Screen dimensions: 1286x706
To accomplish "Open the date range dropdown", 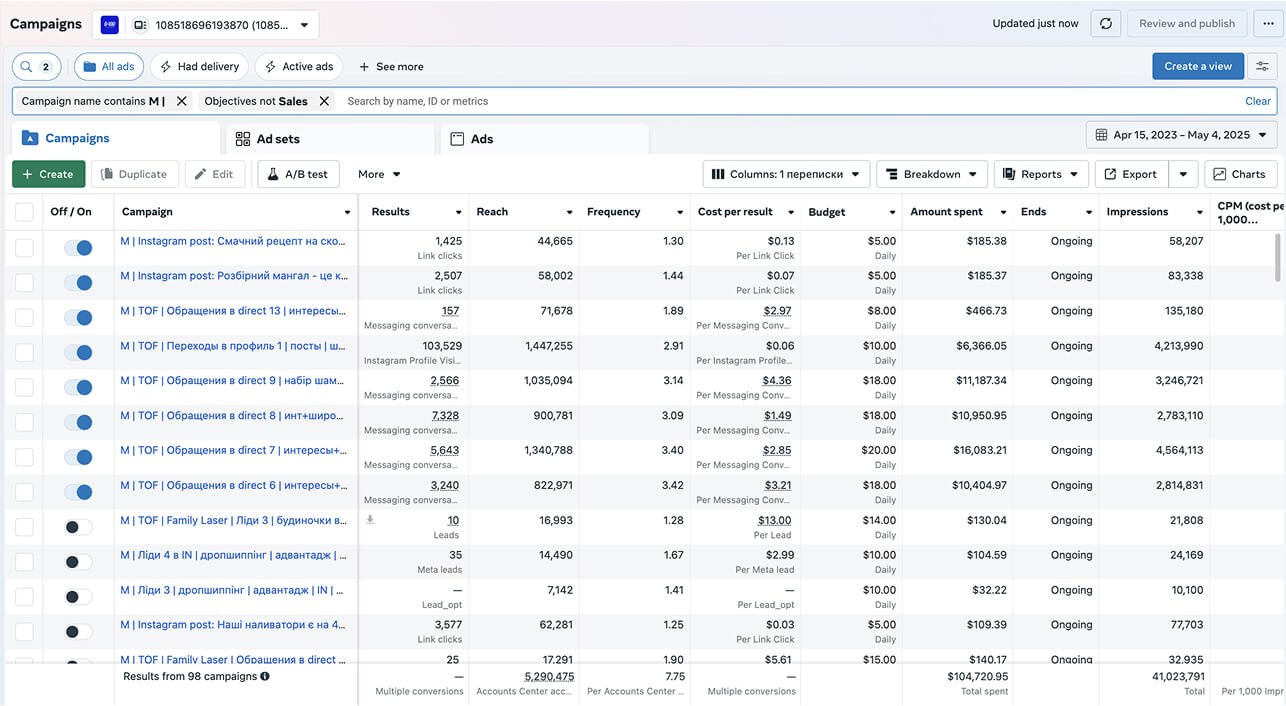I will (x=1181, y=135).
